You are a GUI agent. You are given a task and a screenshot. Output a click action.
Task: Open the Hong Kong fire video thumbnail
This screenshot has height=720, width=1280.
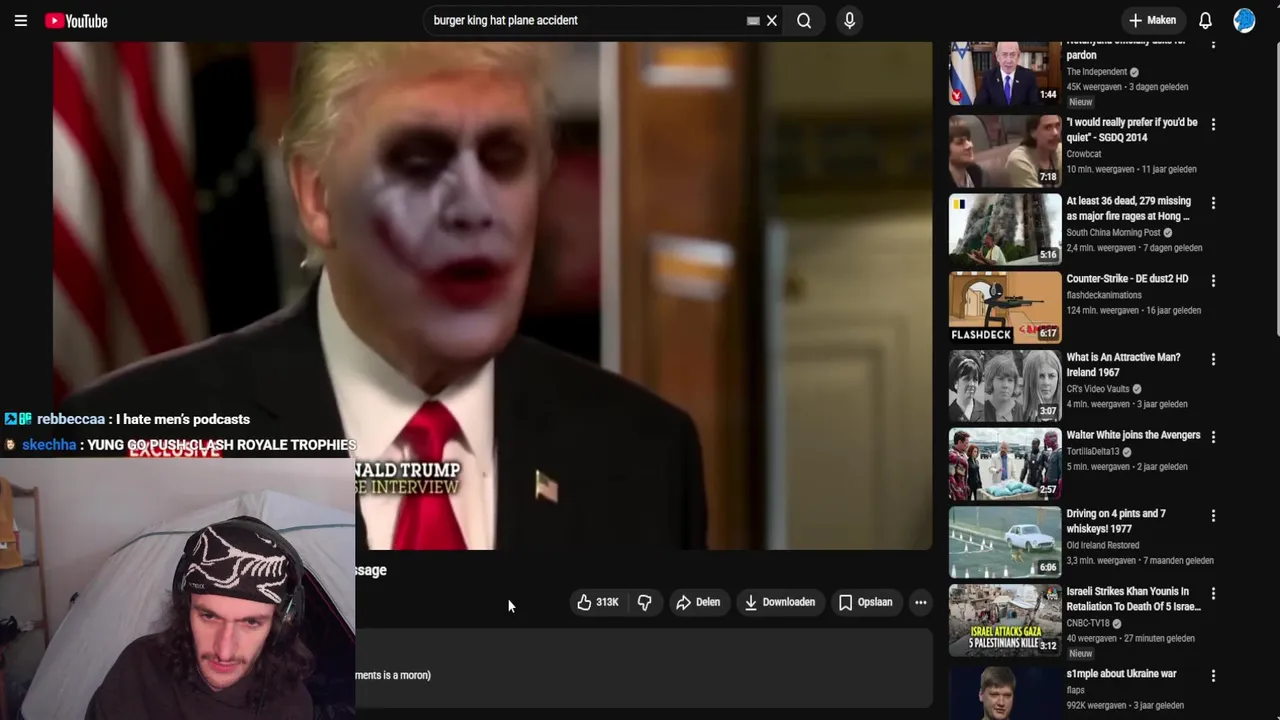pyautogui.click(x=1005, y=229)
